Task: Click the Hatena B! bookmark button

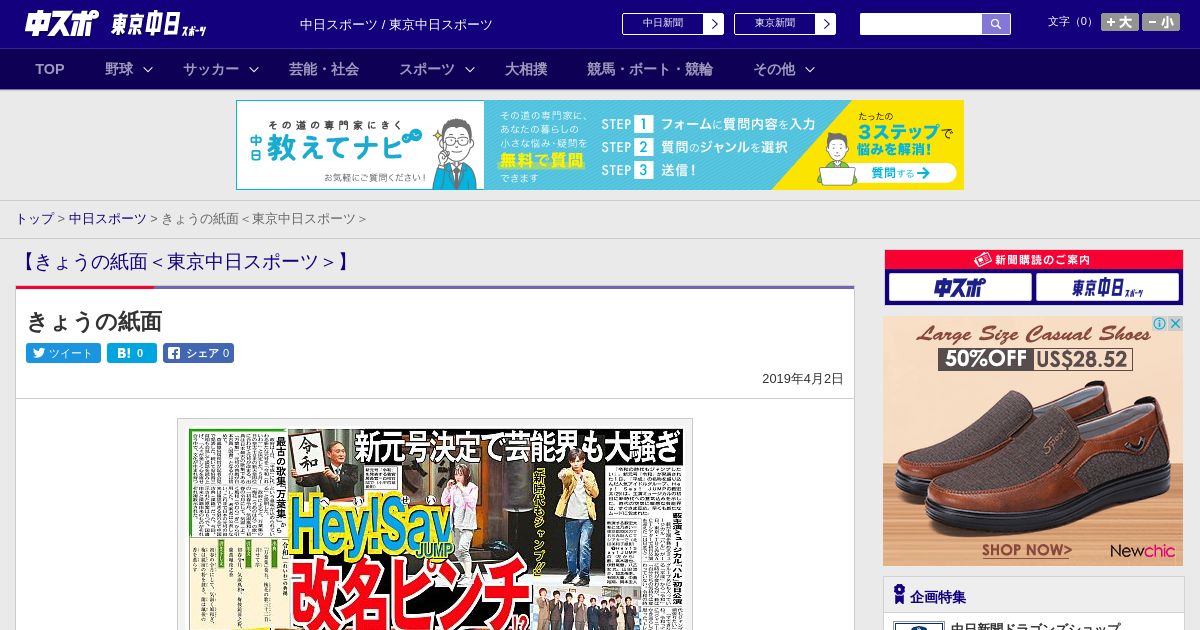Action: pyautogui.click(x=132, y=353)
